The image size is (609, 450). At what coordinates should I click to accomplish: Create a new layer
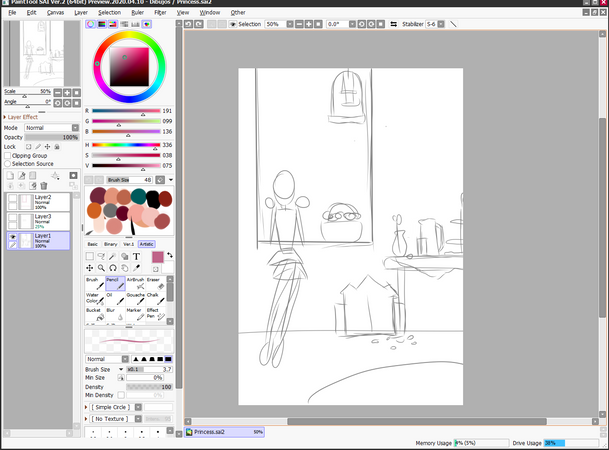pyautogui.click(x=10, y=176)
